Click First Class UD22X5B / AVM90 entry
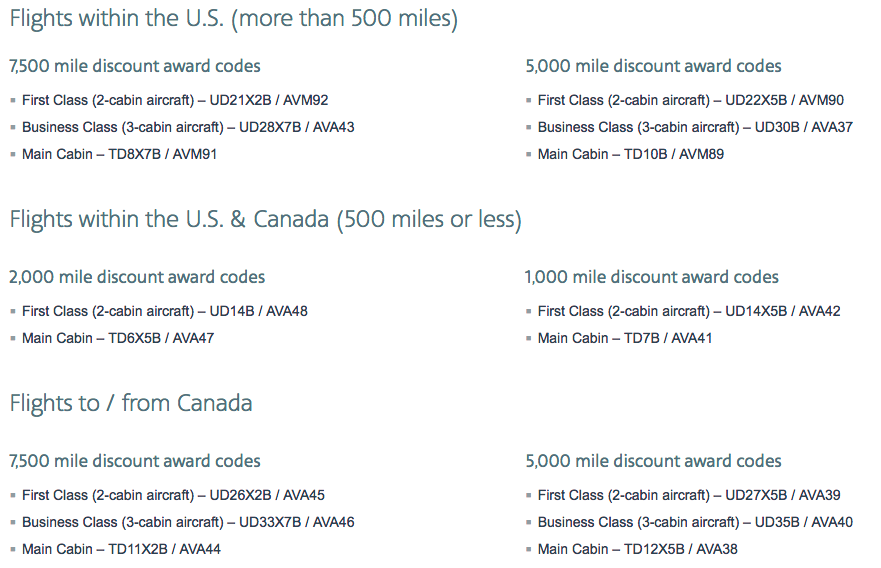This screenshot has height=568, width=881. click(x=691, y=101)
